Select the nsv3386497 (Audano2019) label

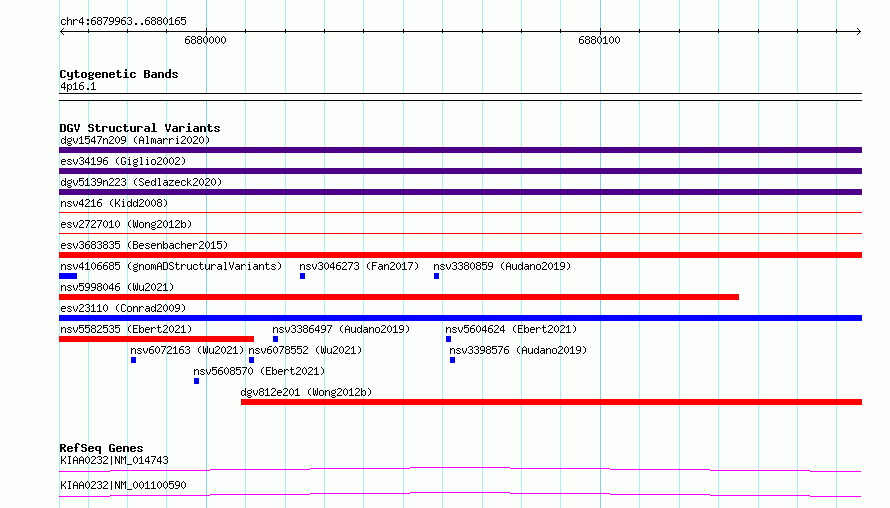pyautogui.click(x=341, y=329)
